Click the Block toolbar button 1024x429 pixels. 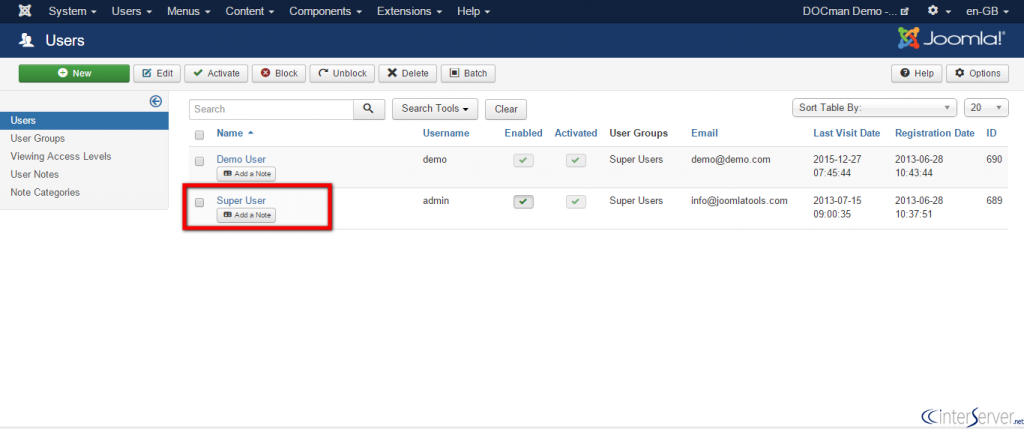pyautogui.click(x=279, y=73)
